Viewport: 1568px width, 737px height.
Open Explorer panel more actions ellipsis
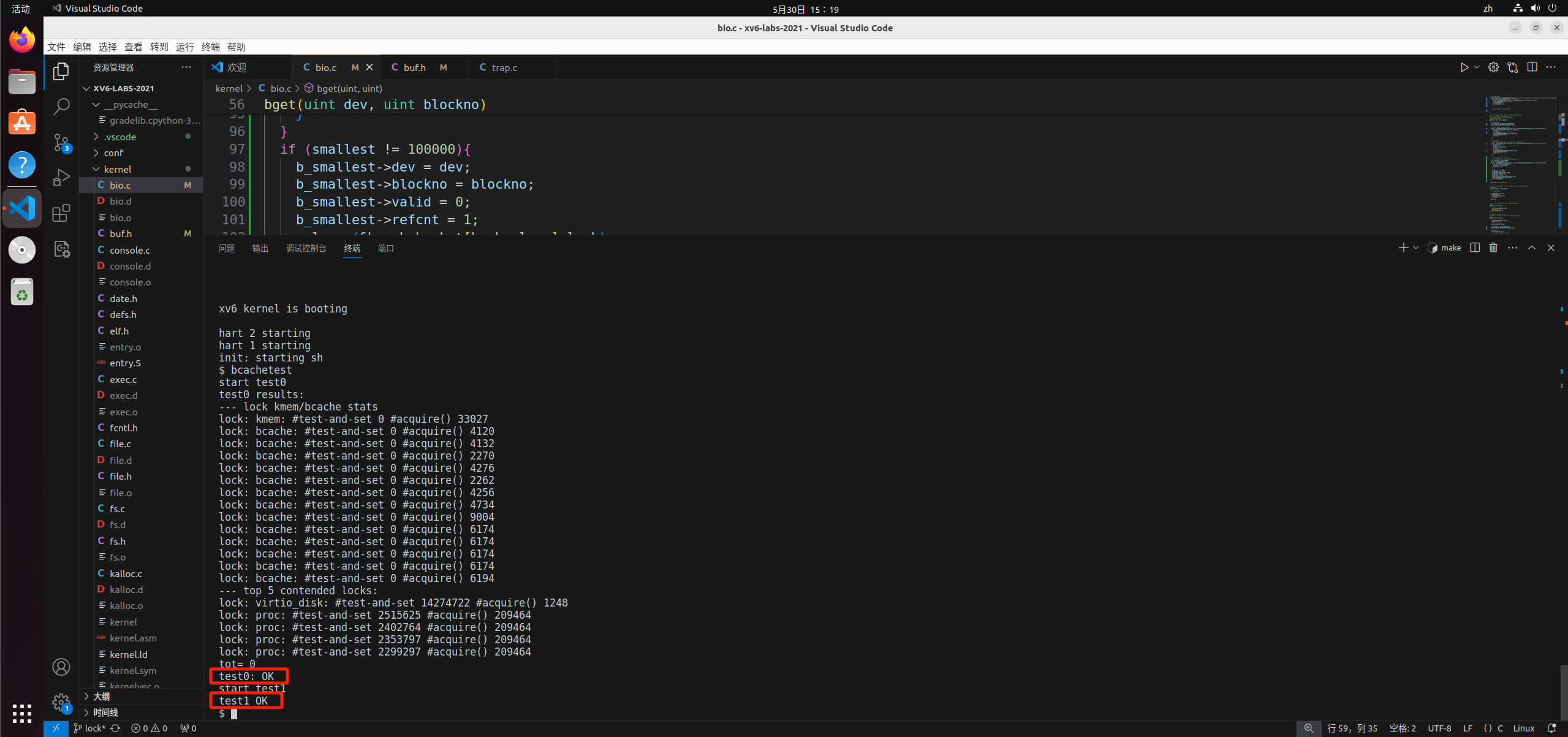186,67
